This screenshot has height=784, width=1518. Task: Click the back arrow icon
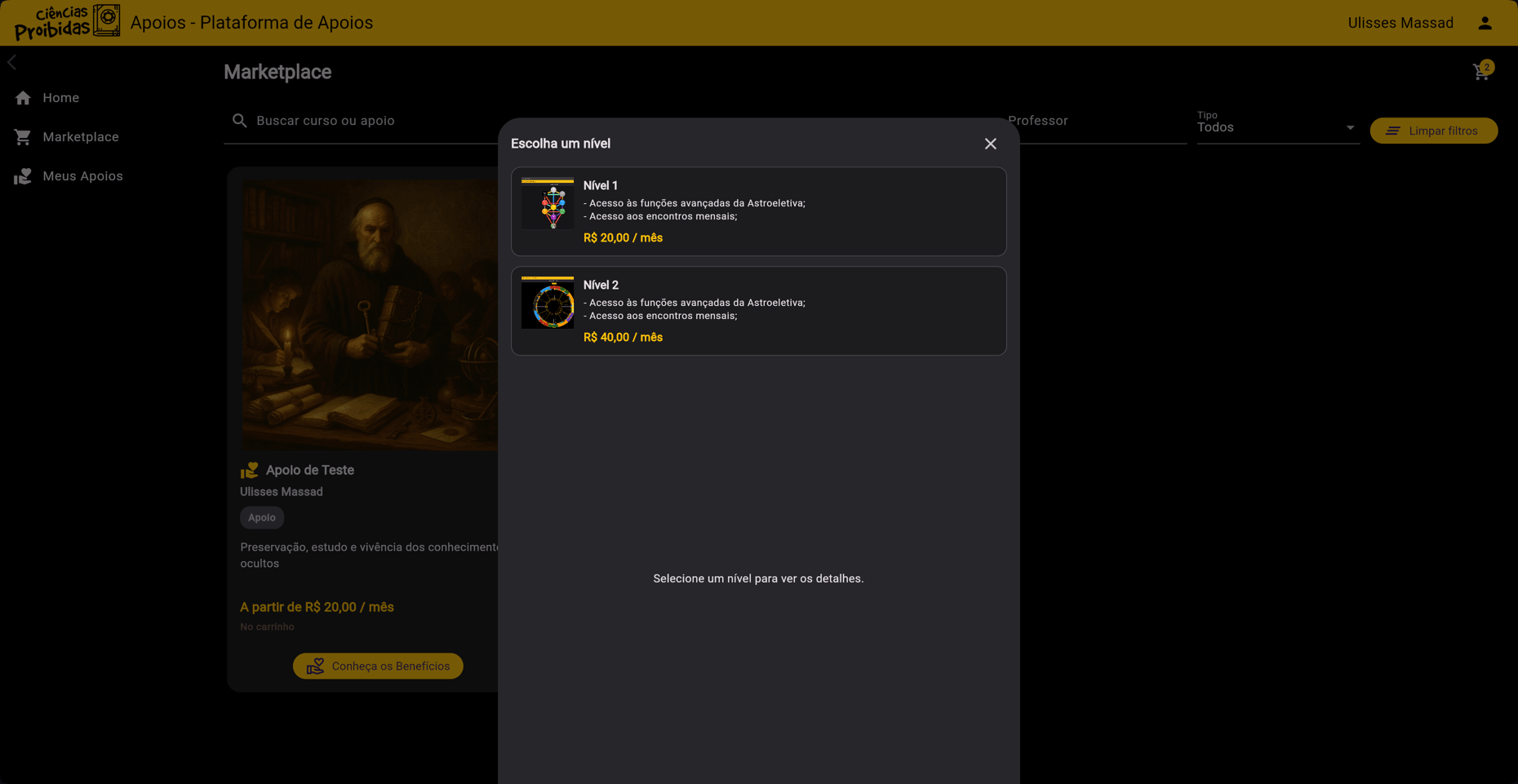click(x=11, y=61)
